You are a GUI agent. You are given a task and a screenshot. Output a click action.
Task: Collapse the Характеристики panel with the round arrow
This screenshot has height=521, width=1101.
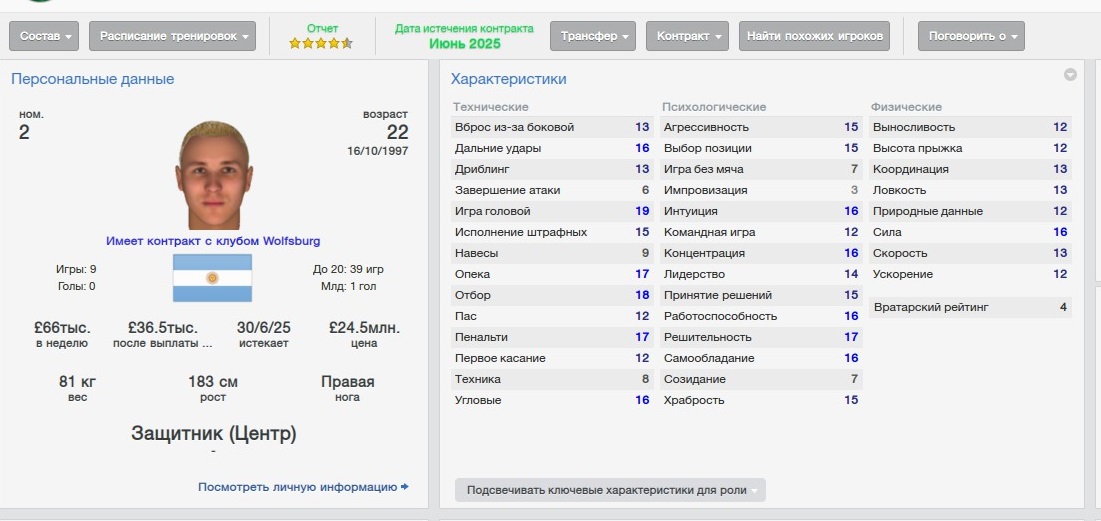tap(1070, 75)
